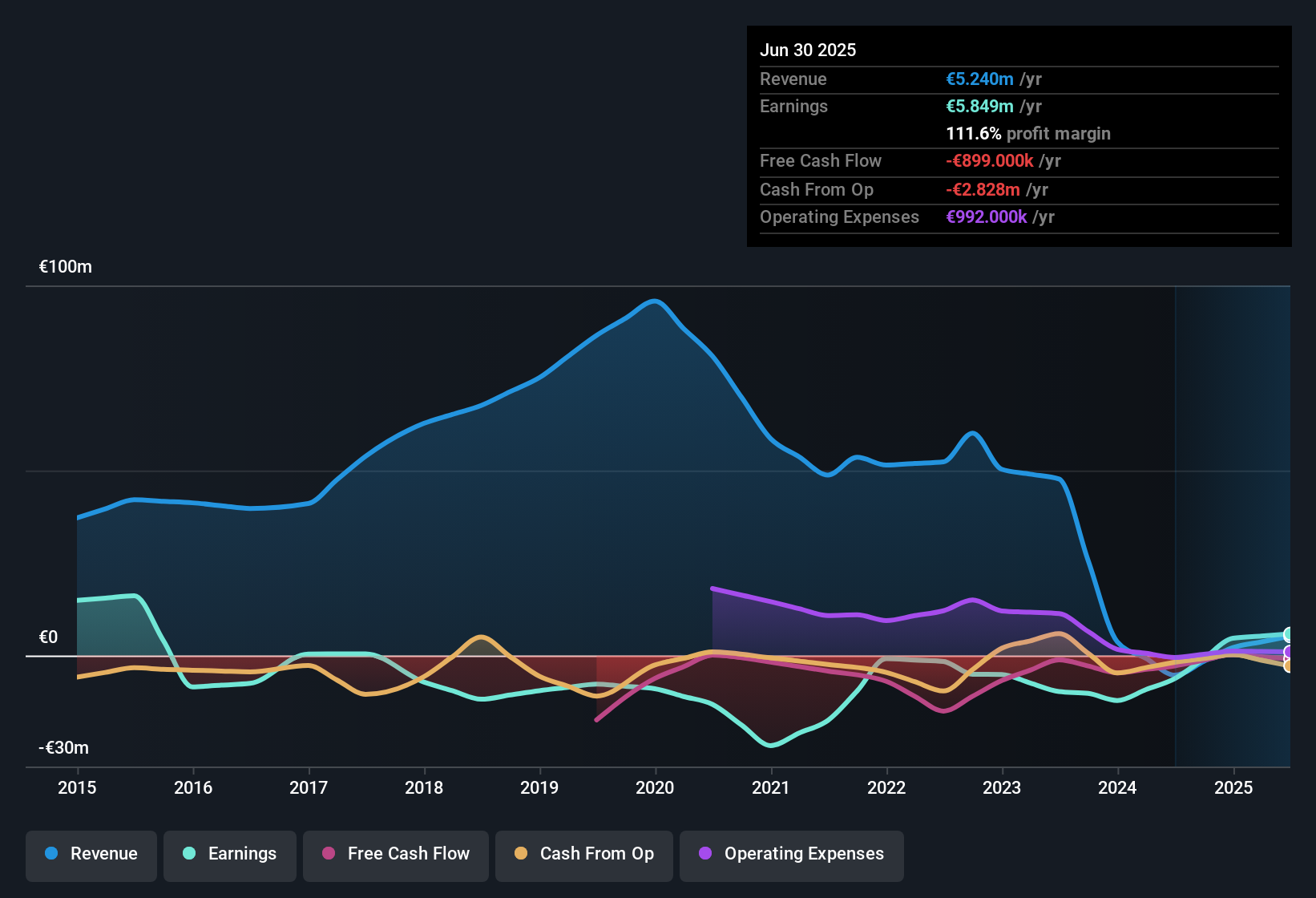Toggle the Free Cash Flow series off

click(395, 854)
